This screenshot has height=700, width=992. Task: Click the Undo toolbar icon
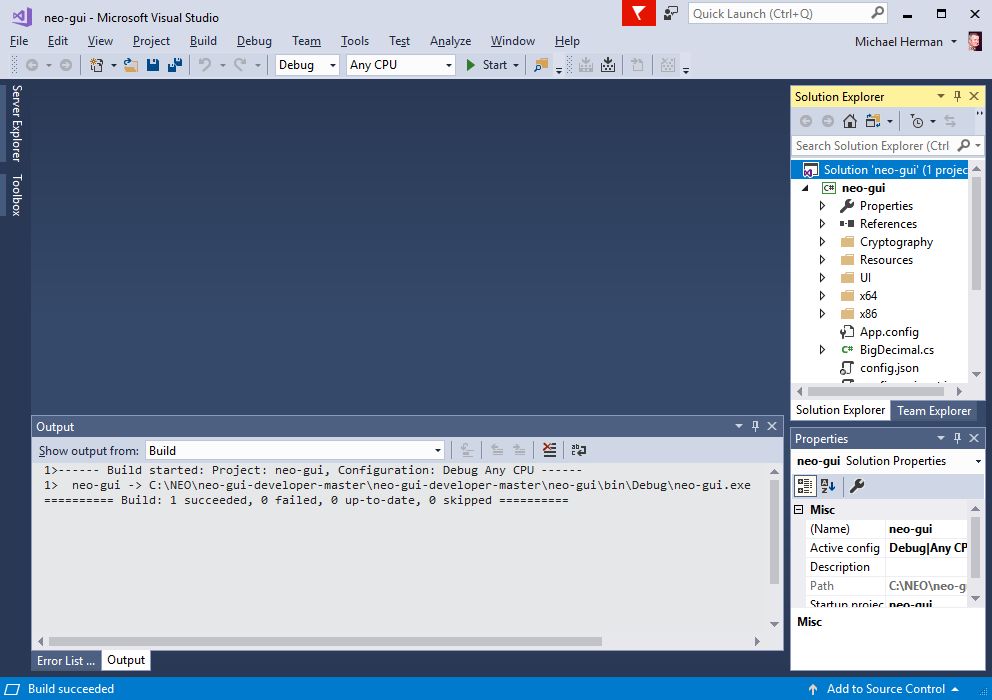tap(204, 65)
